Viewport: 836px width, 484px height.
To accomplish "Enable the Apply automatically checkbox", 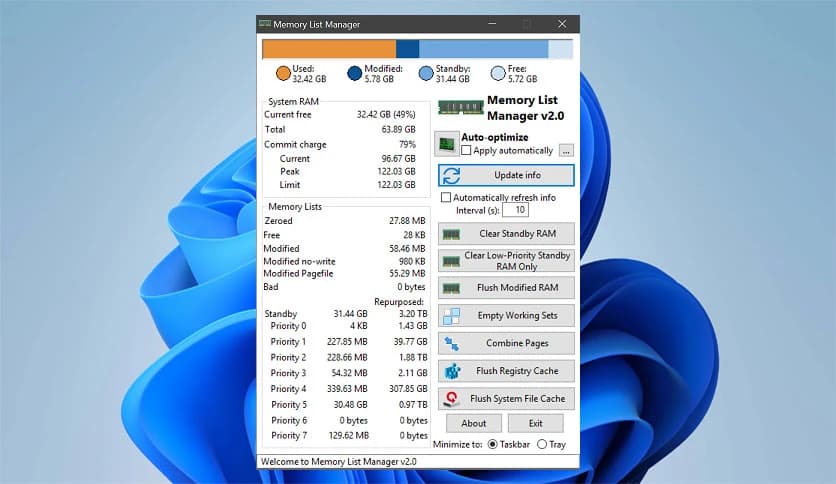I will click(467, 150).
